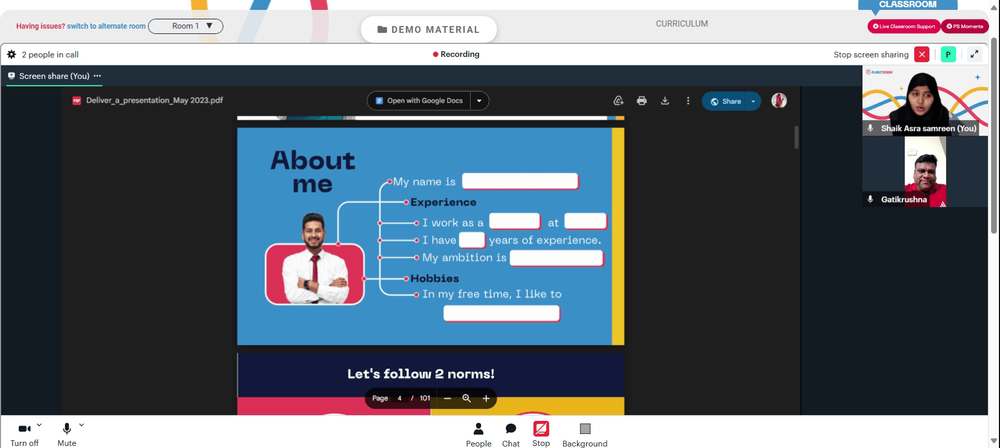This screenshot has height=448, width=1000.
Task: Click the 'Having issues?' text
Action: click(x=40, y=26)
